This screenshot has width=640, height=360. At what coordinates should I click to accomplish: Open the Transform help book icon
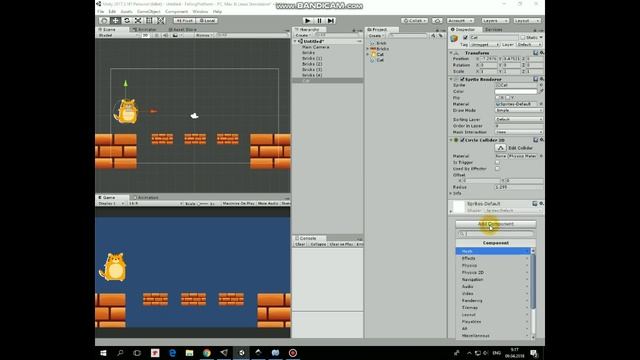tap(536, 53)
